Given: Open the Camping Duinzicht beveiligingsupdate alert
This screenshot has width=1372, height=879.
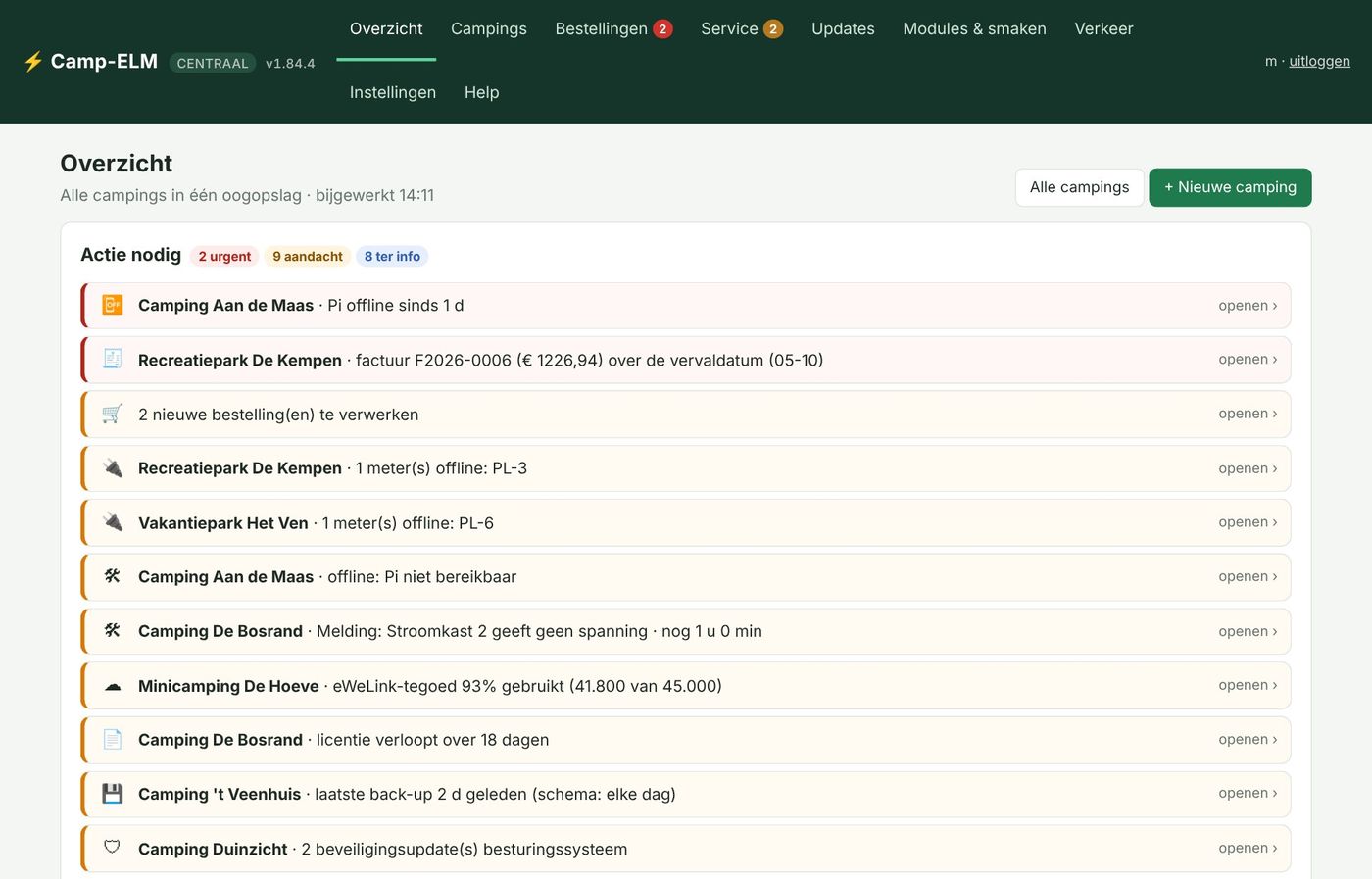Looking at the screenshot, I should click(x=686, y=849).
